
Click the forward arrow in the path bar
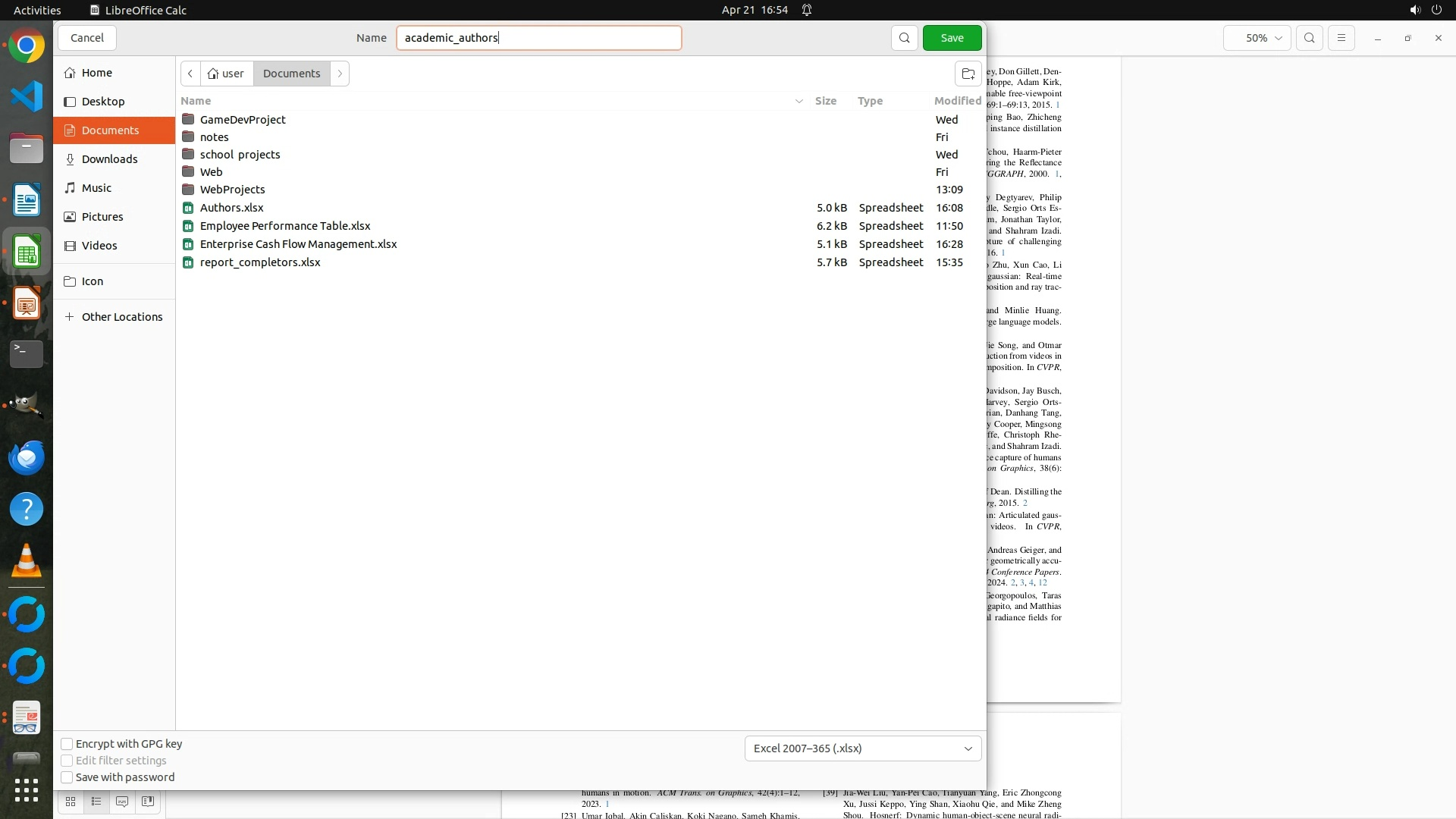pos(340,74)
